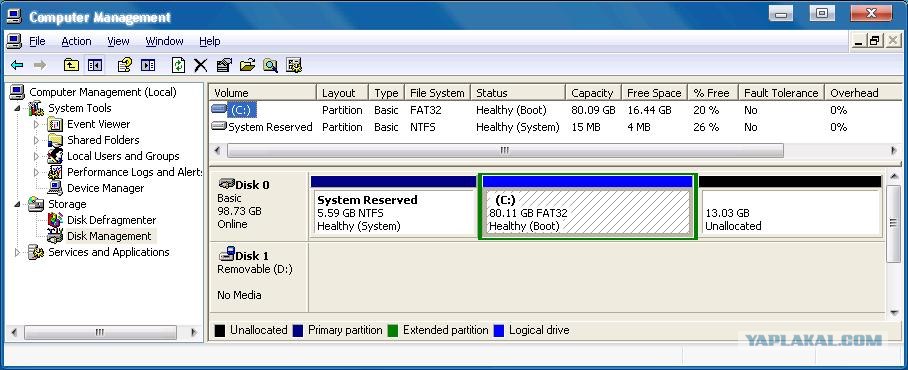This screenshot has width=908, height=370.
Task: Select the System Reserved 5.59 GB partition block
Action: click(393, 206)
